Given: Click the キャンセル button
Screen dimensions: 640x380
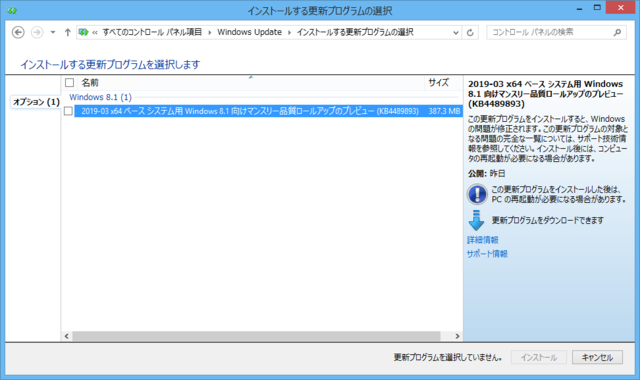Looking at the screenshot, I should [x=597, y=358].
